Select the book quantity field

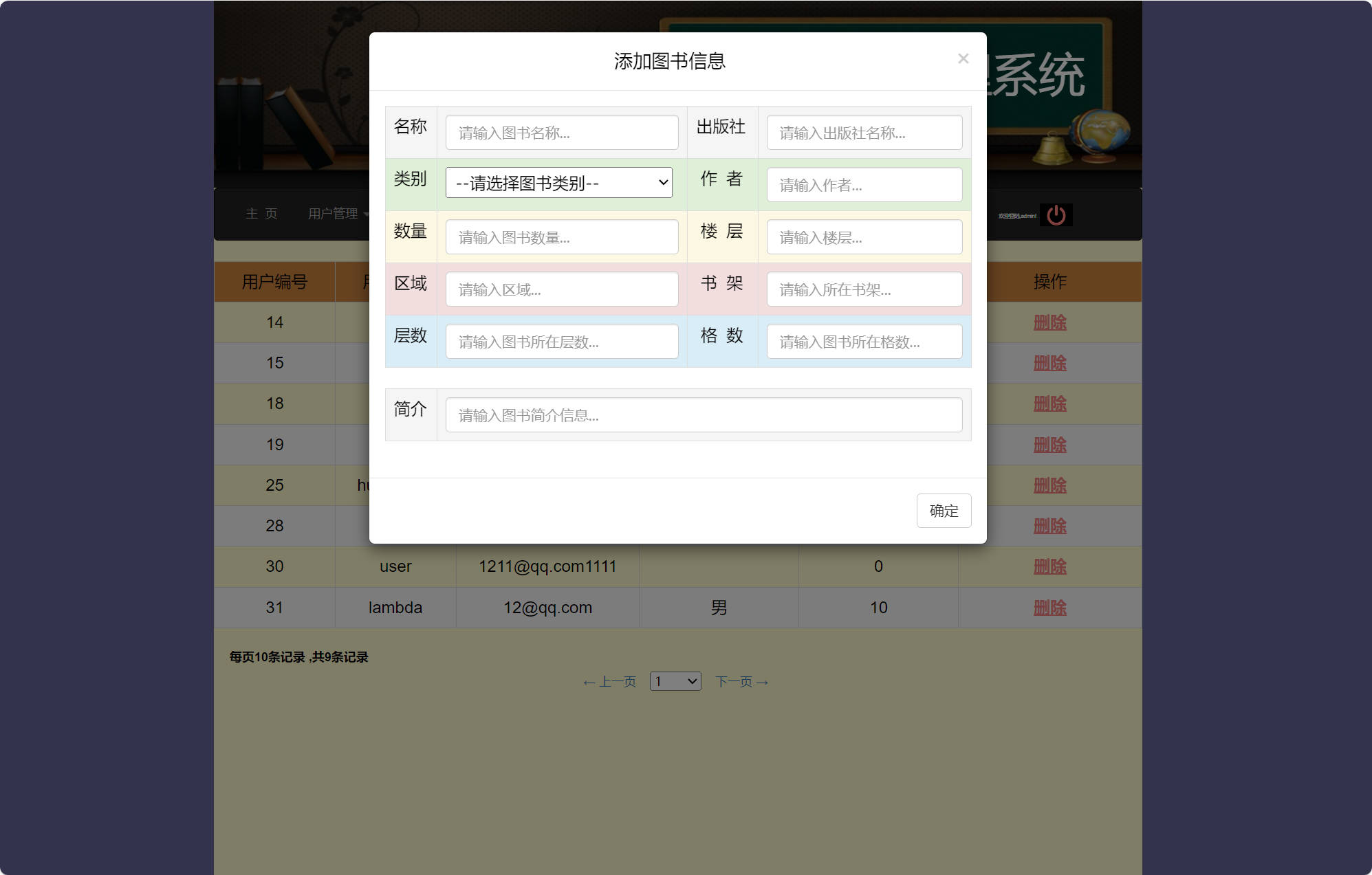[561, 237]
